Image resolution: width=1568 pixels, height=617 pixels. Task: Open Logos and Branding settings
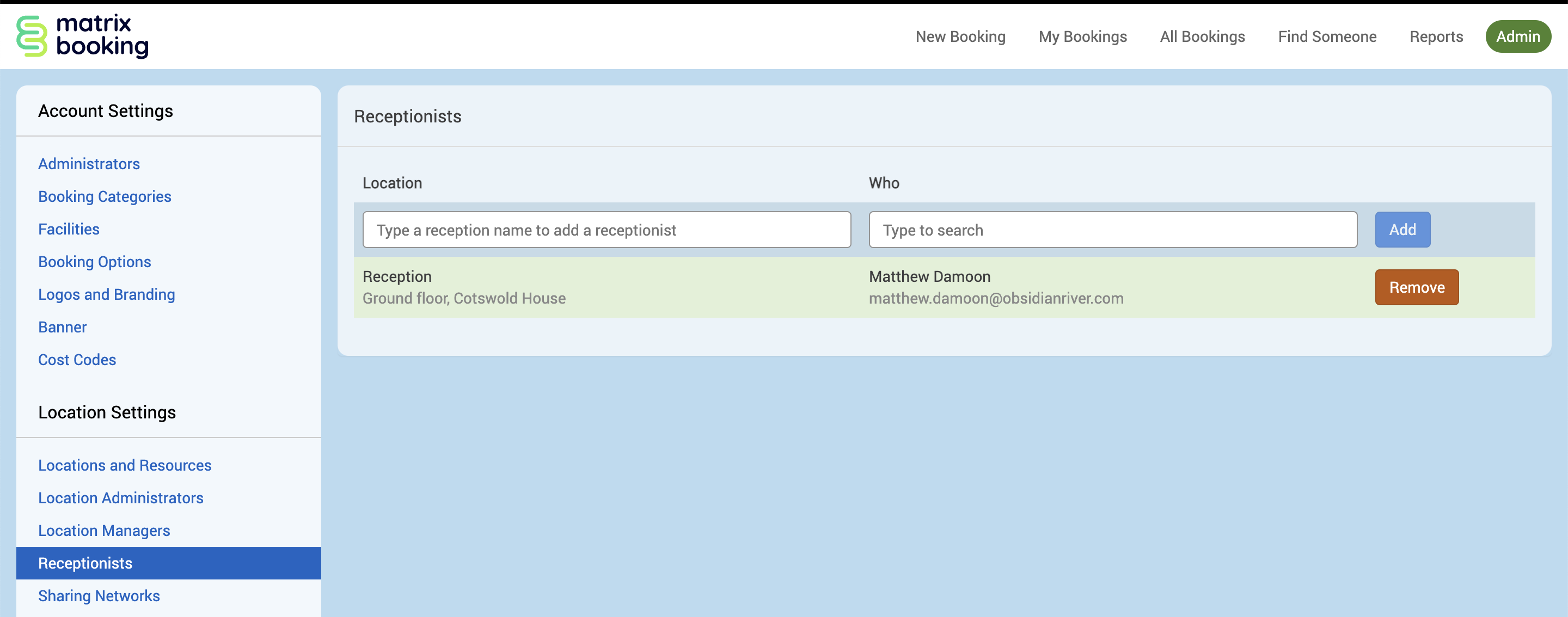tap(107, 294)
